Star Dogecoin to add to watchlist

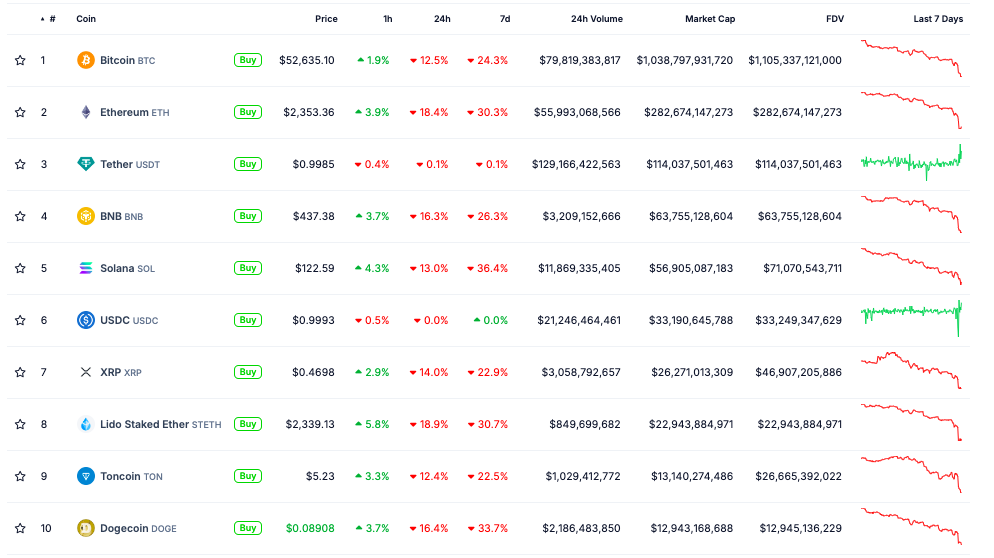click(20, 528)
